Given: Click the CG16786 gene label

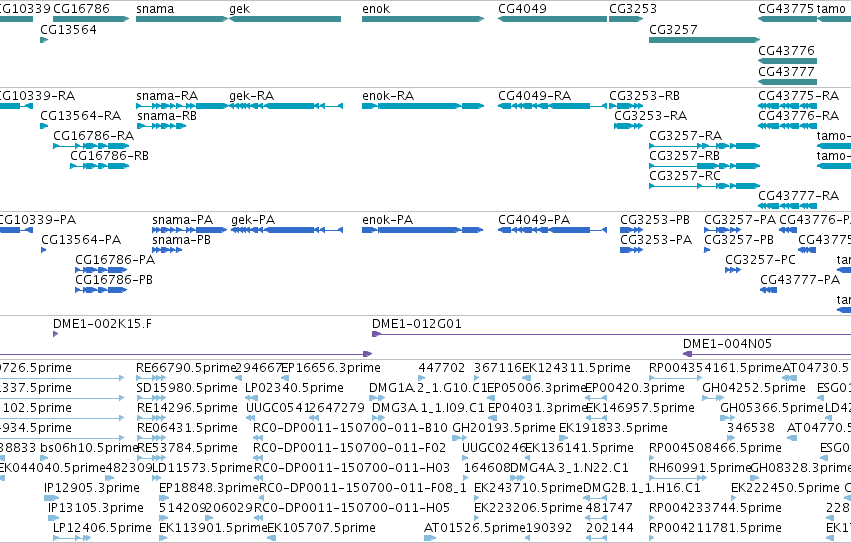Looking at the screenshot, I should 81,9.
